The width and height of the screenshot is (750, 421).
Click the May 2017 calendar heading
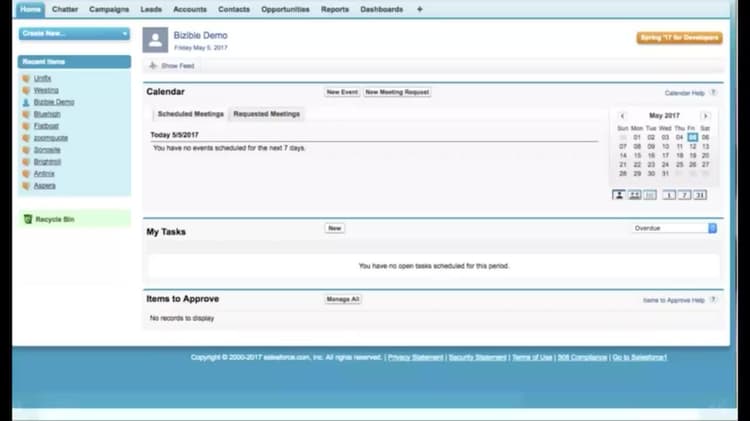[x=664, y=116]
